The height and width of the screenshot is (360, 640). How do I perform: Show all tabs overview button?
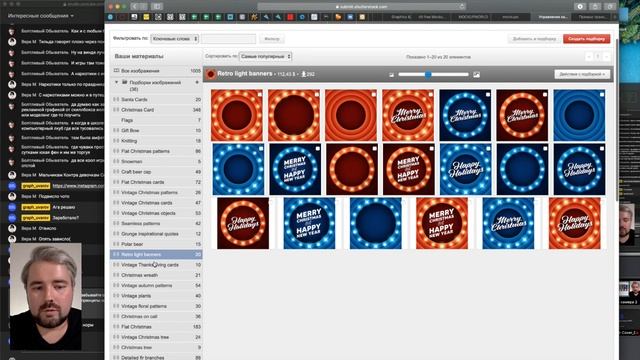610,7
